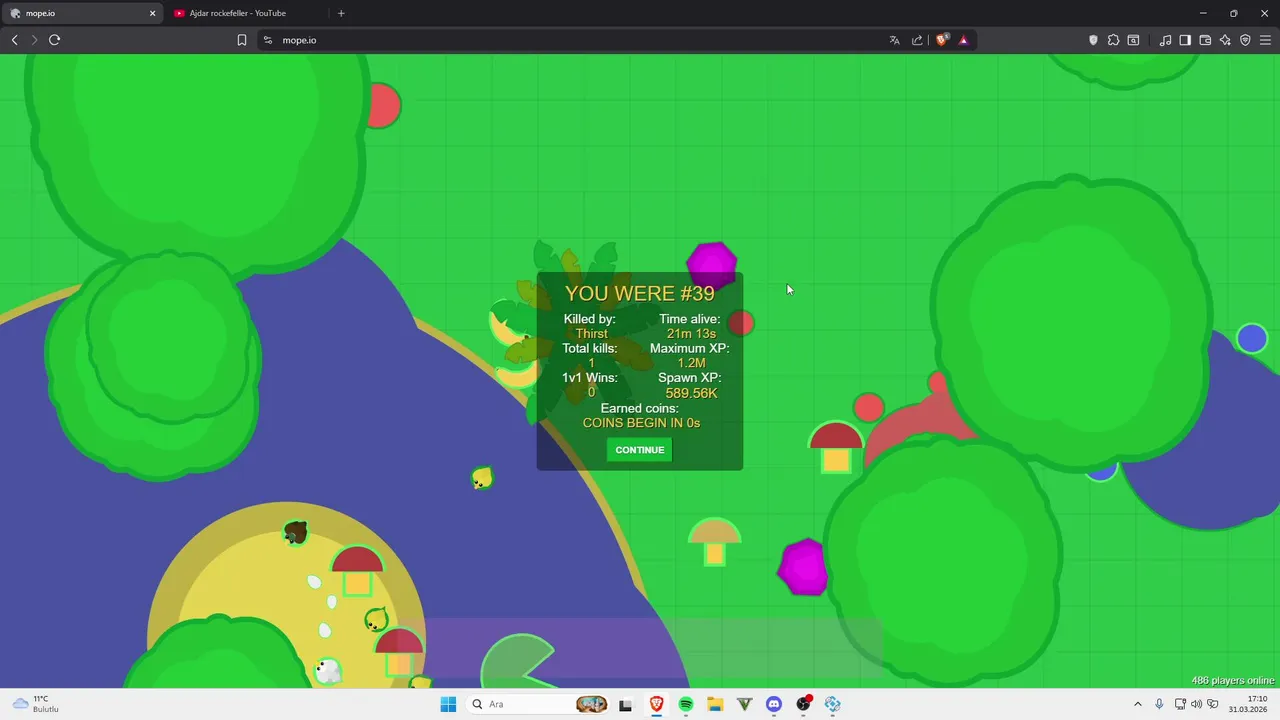Click the "Thirst" killed-by value

pos(592,334)
